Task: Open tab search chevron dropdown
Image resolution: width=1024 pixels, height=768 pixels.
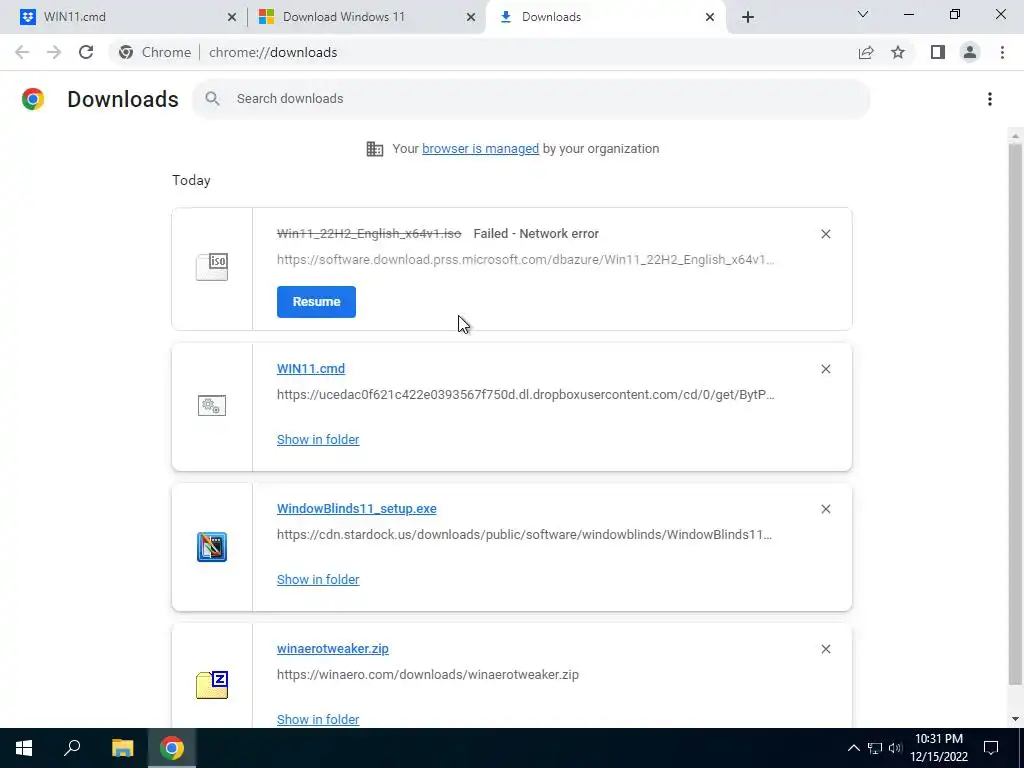Action: click(x=863, y=14)
